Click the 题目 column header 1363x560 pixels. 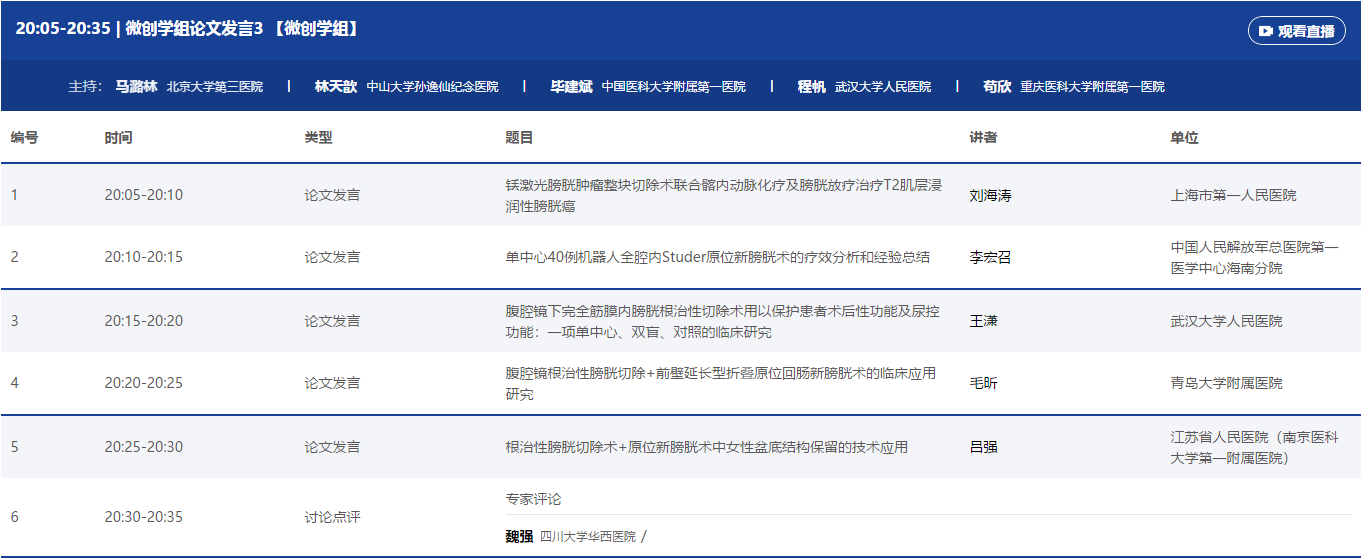519,138
